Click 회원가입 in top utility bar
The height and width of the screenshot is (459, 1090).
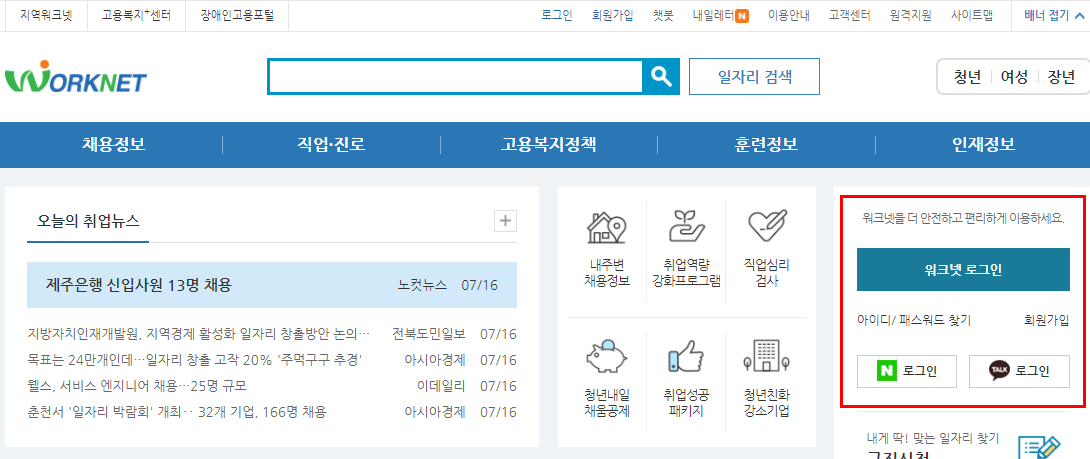coord(612,15)
